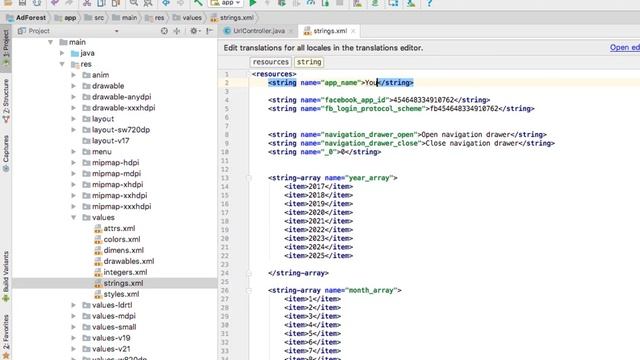Expand the anim folder
640x360 pixels.
pos(73,75)
